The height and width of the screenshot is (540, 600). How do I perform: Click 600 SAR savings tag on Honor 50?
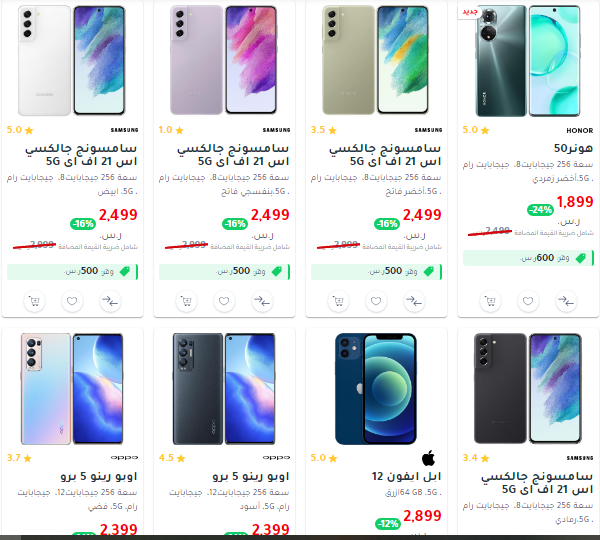(528, 258)
